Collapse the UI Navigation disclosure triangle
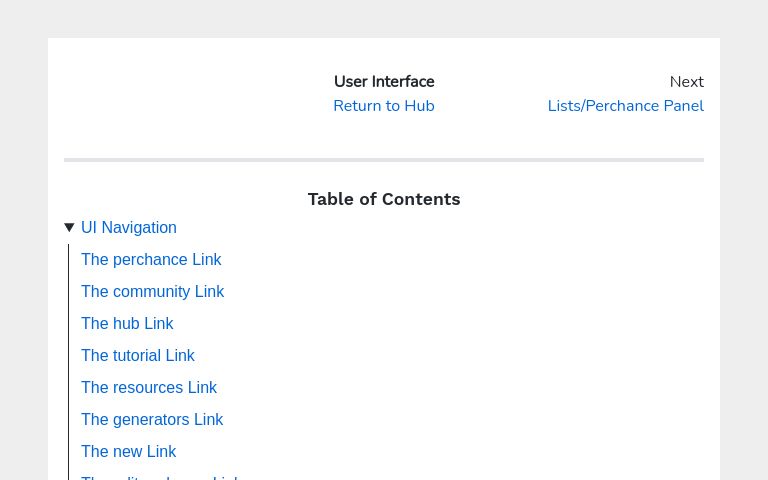768x480 pixels. click(69, 228)
